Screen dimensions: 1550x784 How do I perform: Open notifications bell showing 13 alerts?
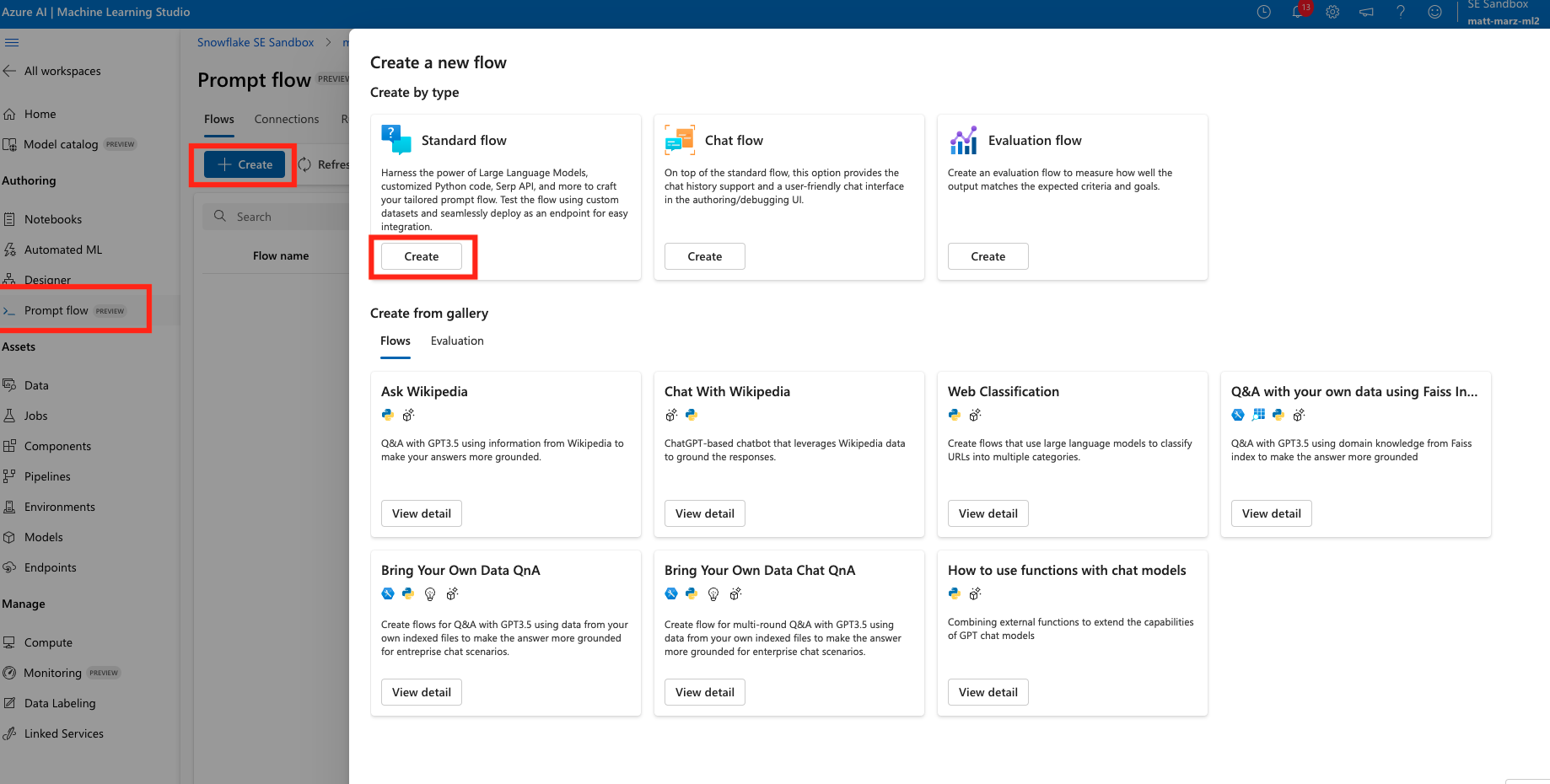tap(1299, 12)
